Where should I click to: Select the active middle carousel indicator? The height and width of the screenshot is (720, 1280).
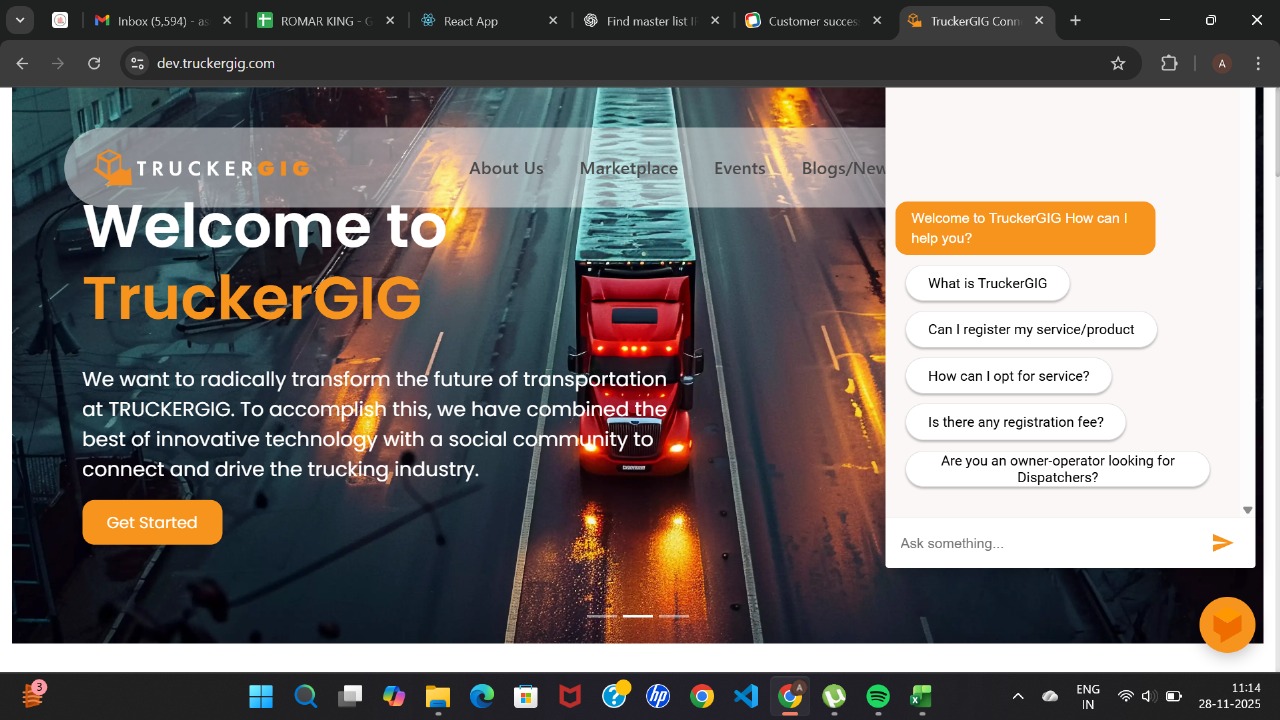pos(638,616)
